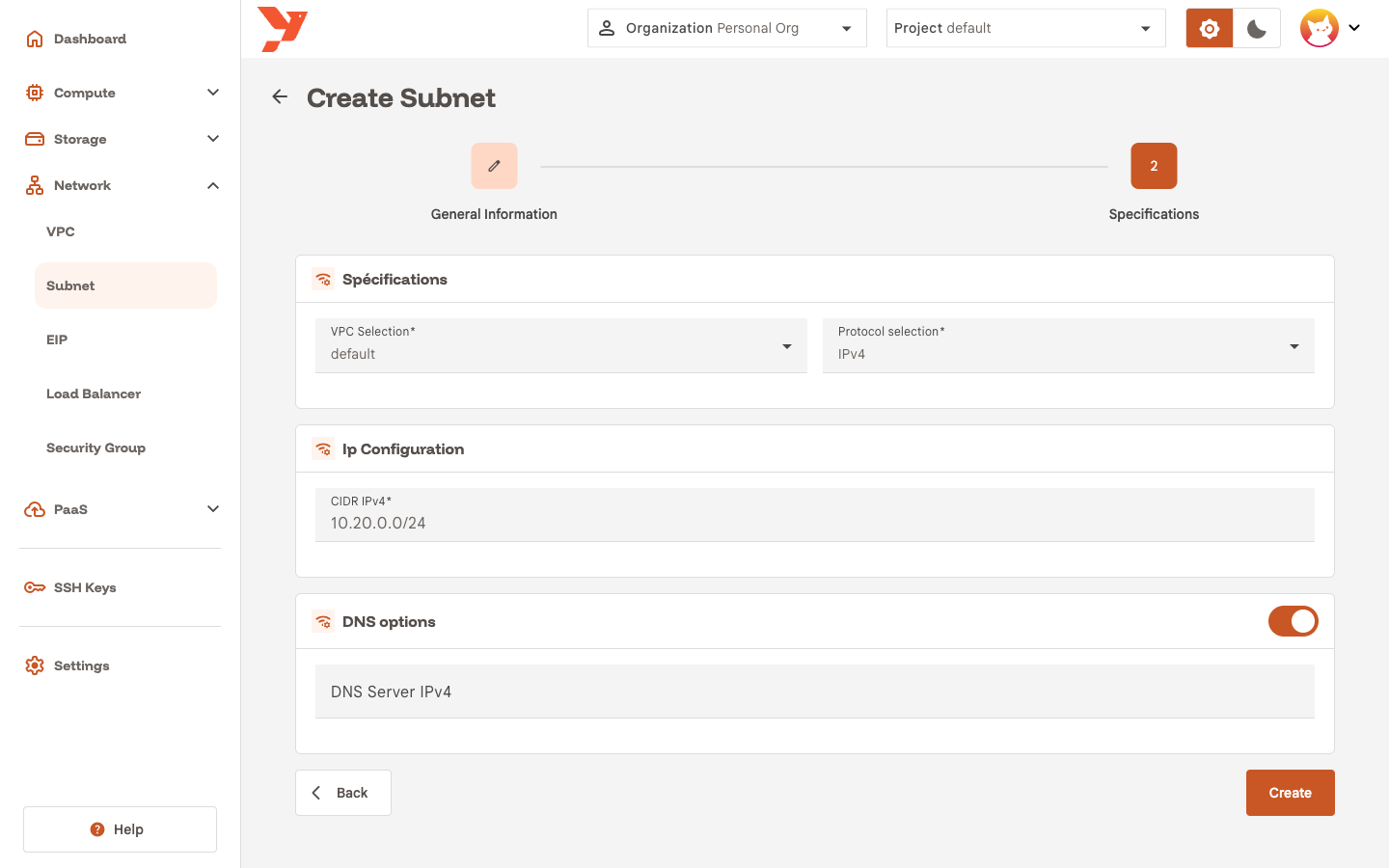Click the Back button
Image resolution: width=1389 pixels, height=868 pixels.
[x=343, y=793]
